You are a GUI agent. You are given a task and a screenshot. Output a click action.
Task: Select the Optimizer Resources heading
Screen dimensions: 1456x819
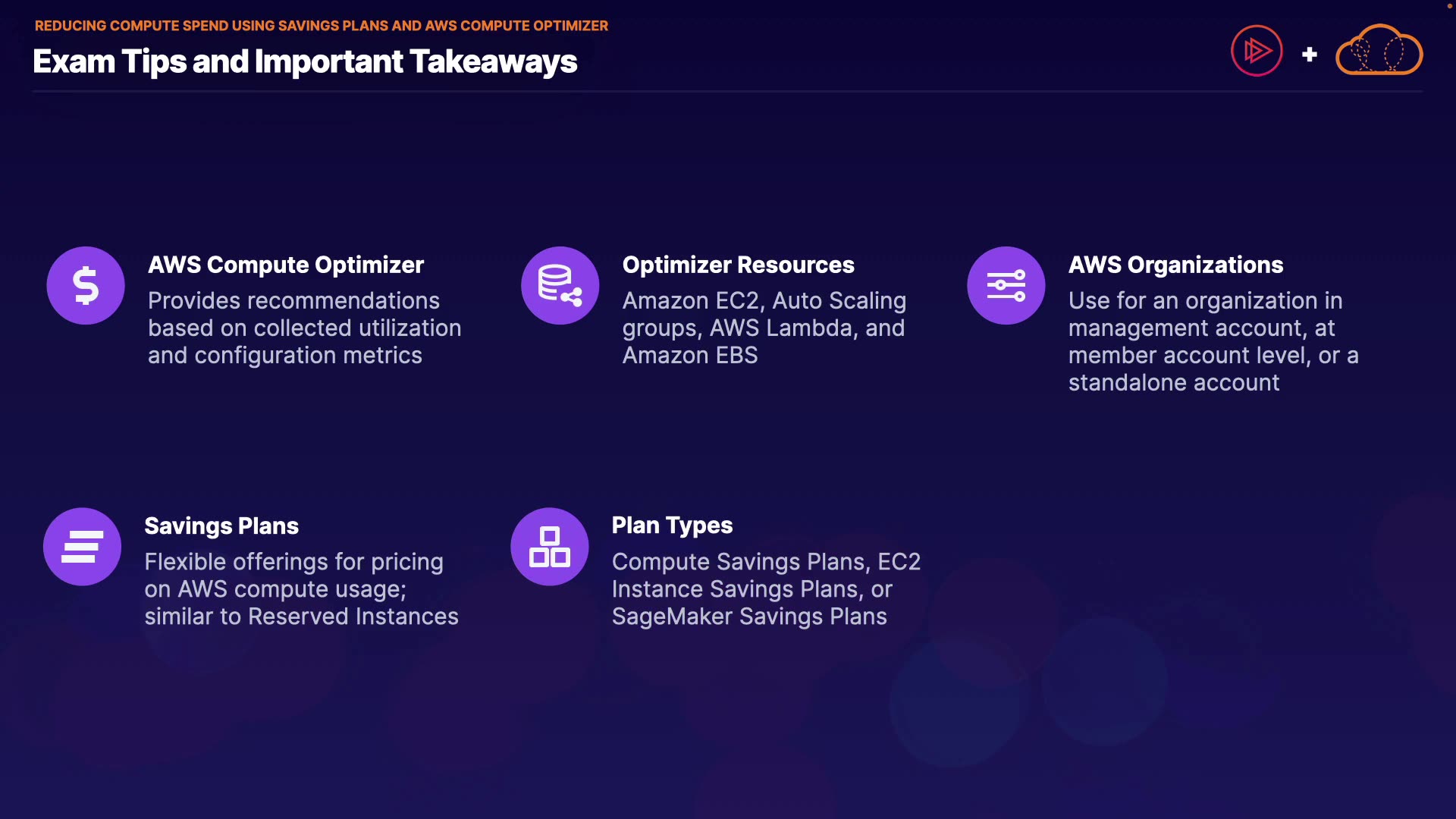pos(738,265)
